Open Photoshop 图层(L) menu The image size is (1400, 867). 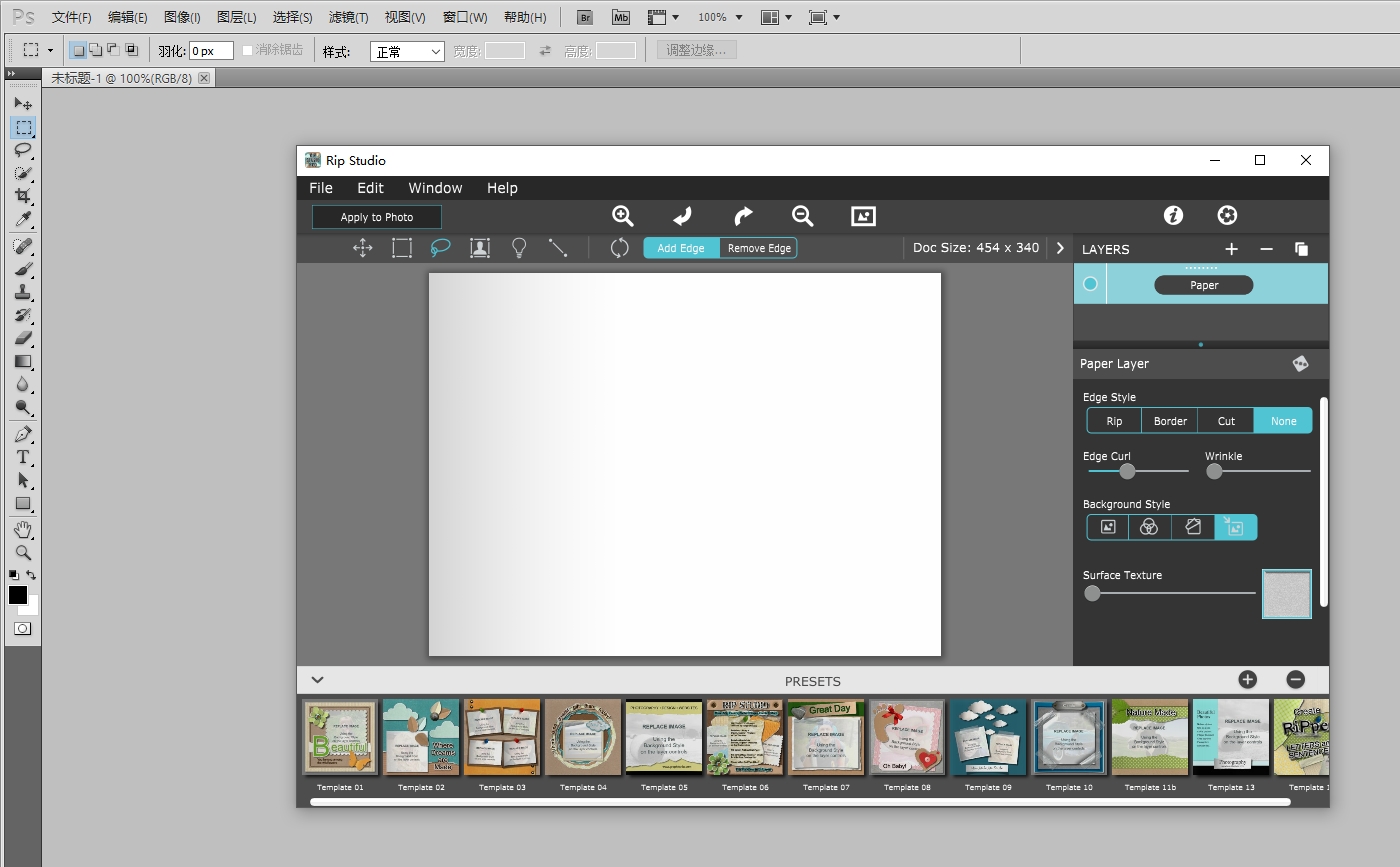236,18
